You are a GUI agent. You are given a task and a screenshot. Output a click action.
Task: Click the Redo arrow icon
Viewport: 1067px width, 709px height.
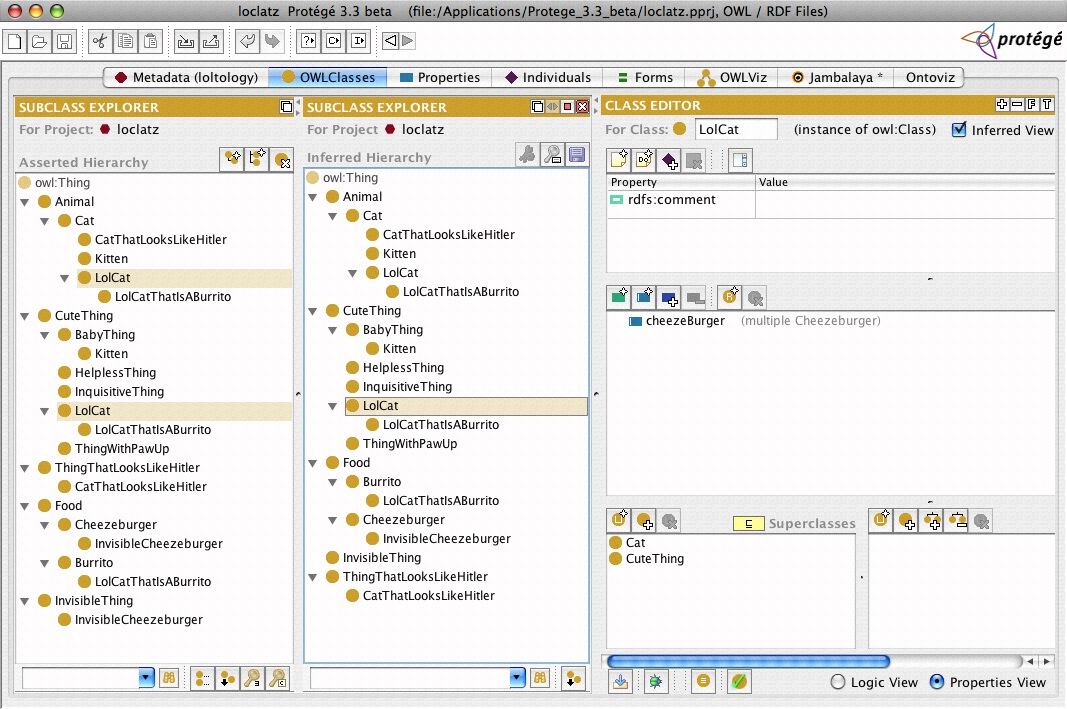coord(272,41)
